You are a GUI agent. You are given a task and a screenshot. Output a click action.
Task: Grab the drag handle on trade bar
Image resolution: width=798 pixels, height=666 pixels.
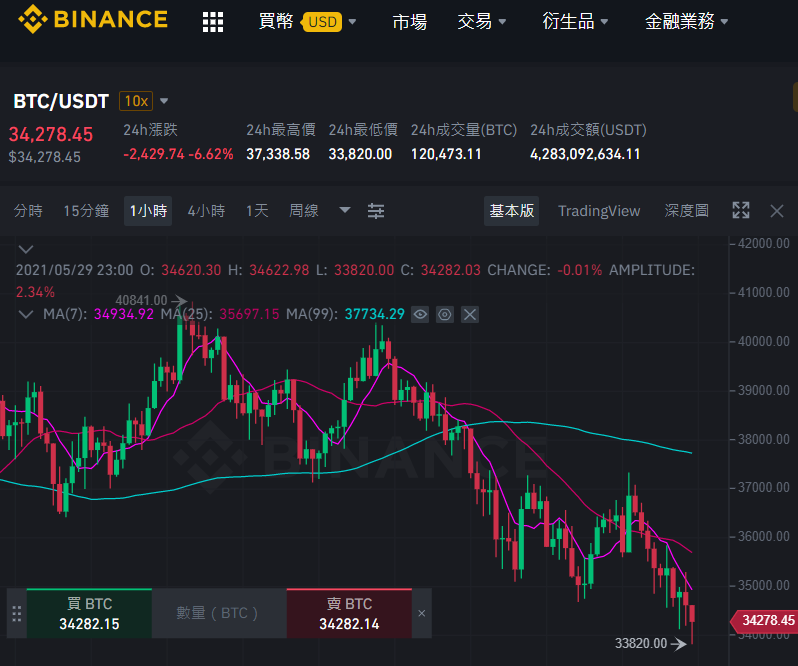tap(16, 614)
